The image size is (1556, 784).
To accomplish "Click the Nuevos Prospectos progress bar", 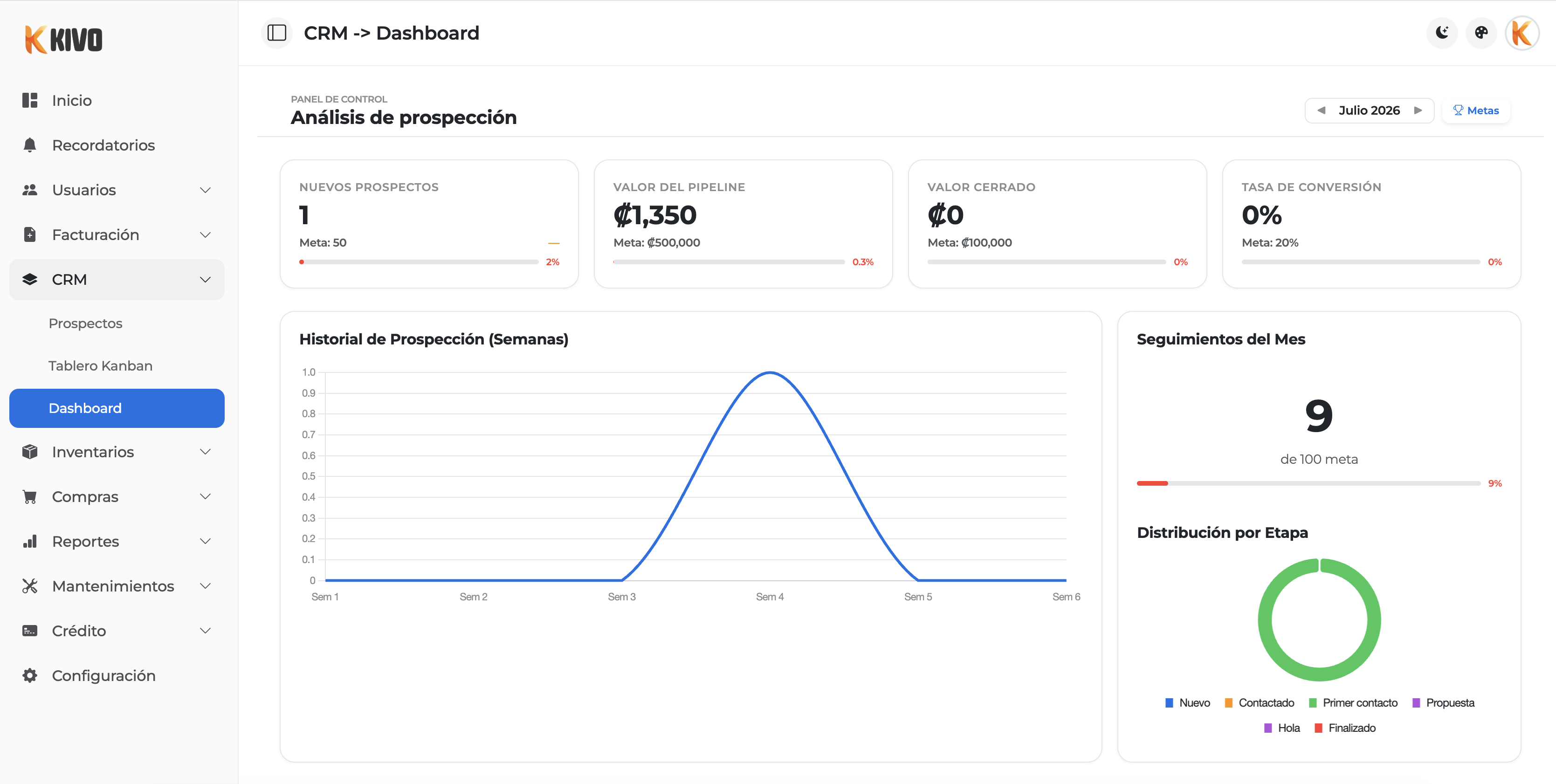I will tap(419, 262).
